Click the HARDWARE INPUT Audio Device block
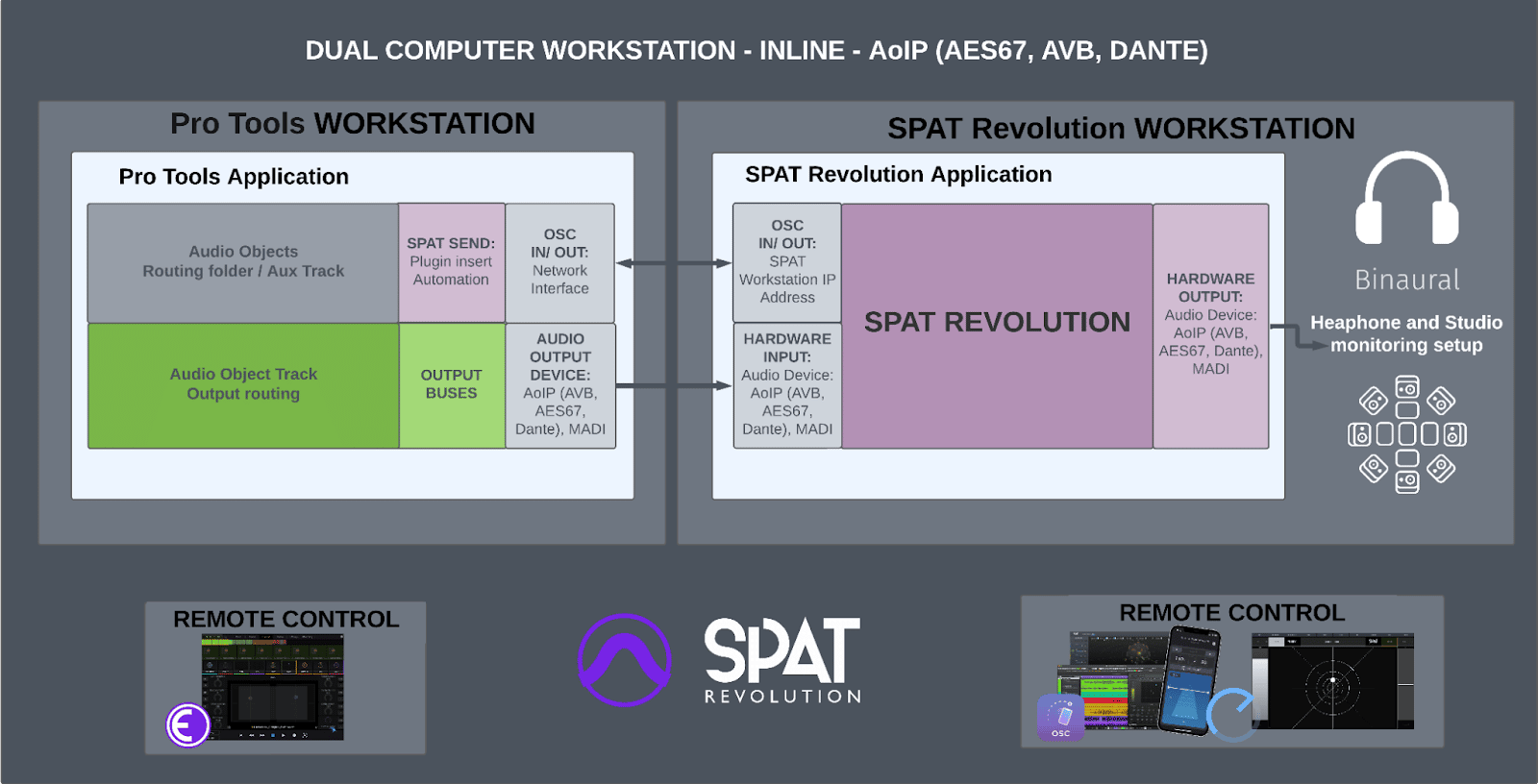Image resolution: width=1538 pixels, height=784 pixels. pos(786,385)
